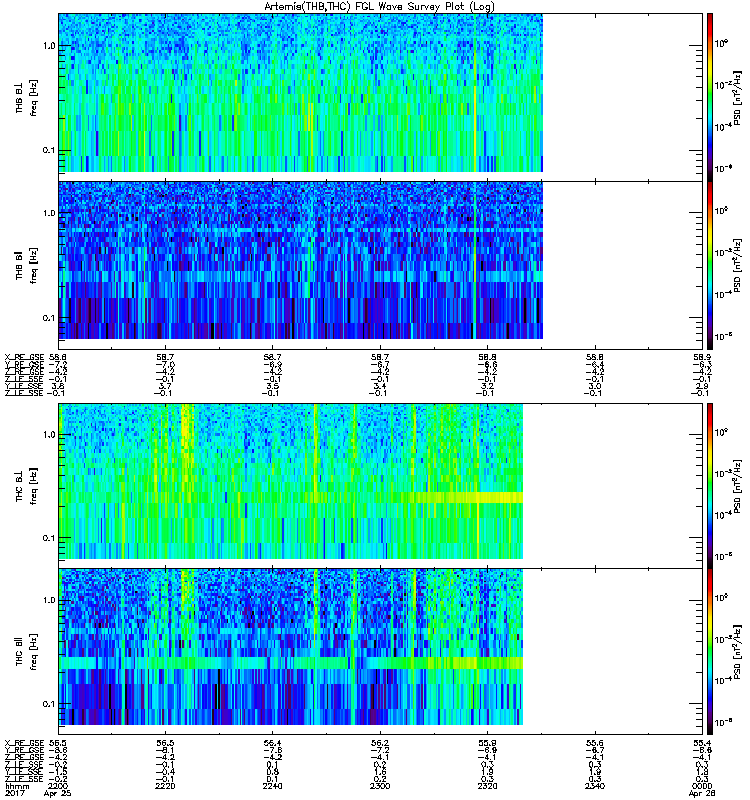This screenshot has width=750, height=800.
Task: Click the '56.4' X_RE_GSE value under THC panels
Action: click(x=272, y=743)
